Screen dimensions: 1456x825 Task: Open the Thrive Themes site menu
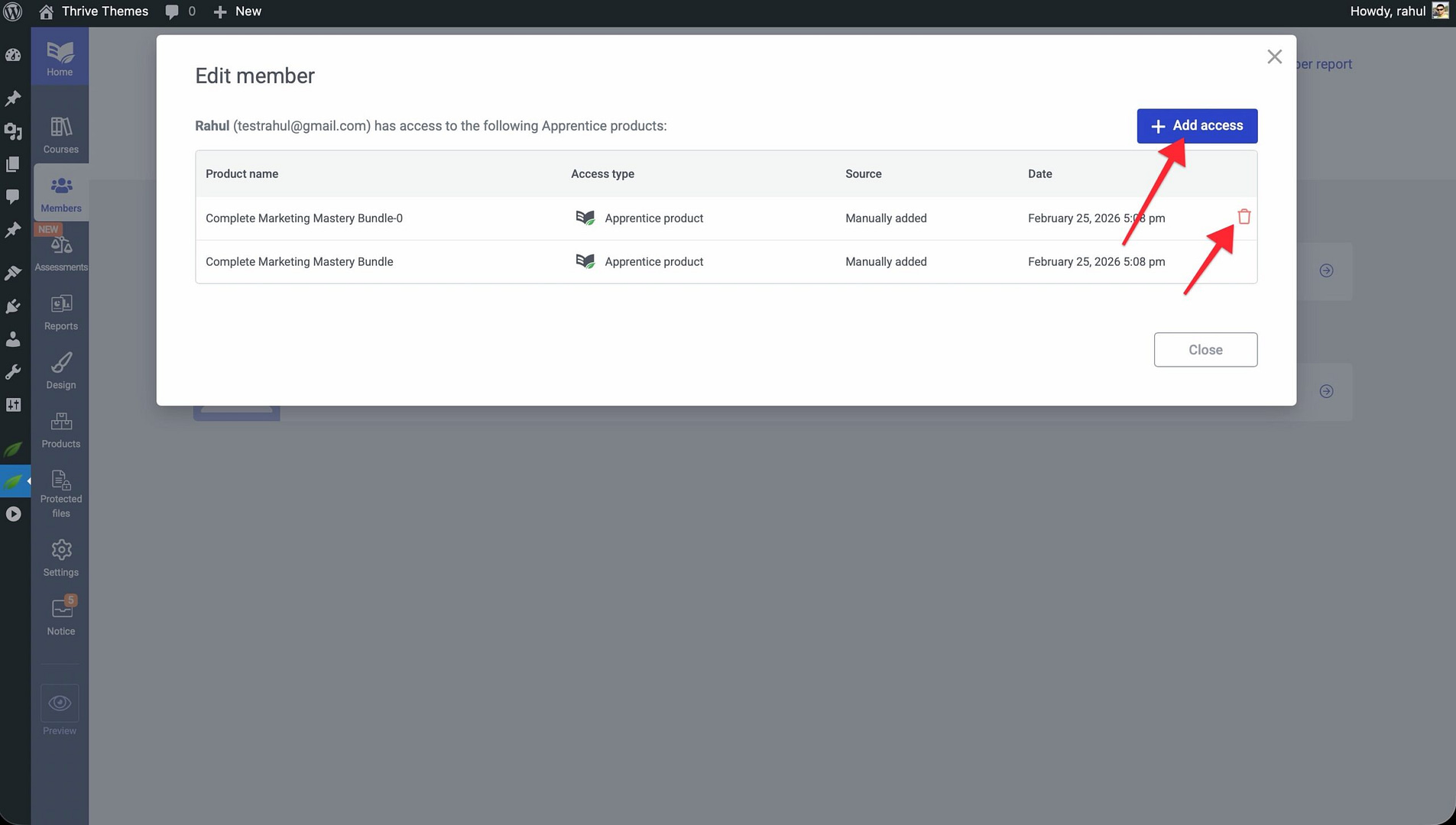coord(94,11)
